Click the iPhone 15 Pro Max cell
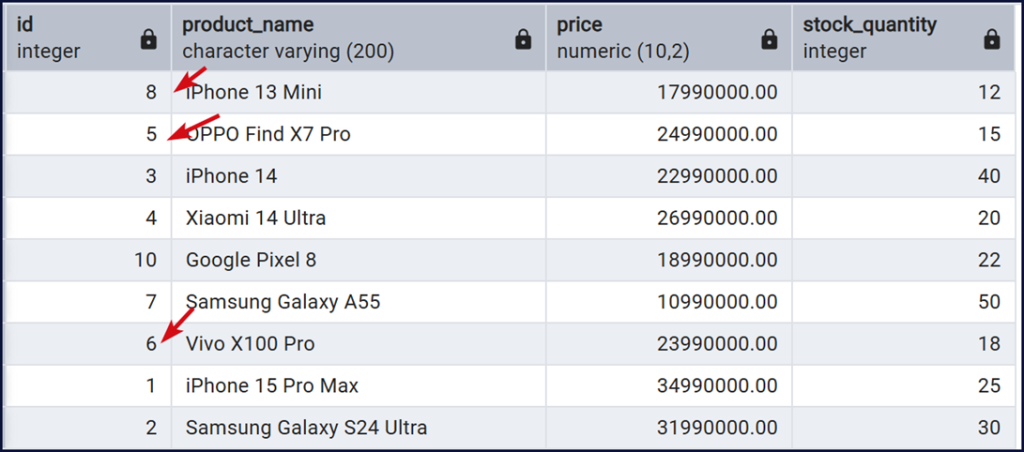1024x452 pixels. coord(272,386)
